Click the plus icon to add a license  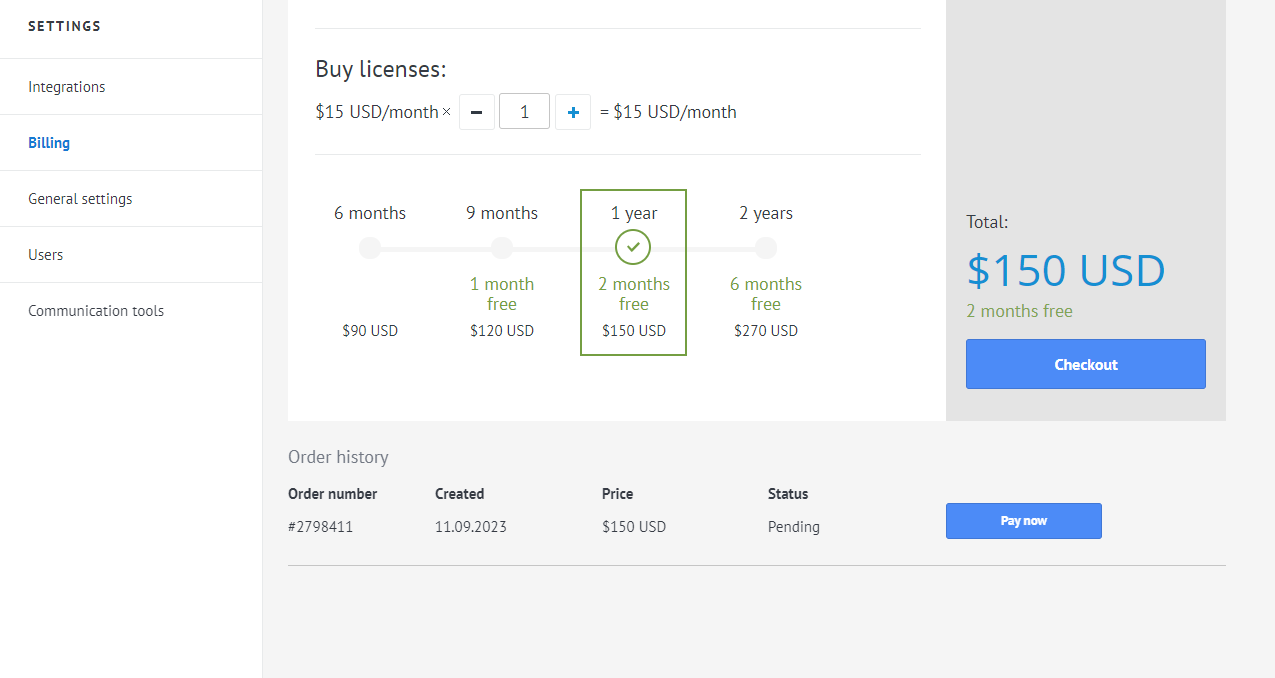tap(573, 112)
